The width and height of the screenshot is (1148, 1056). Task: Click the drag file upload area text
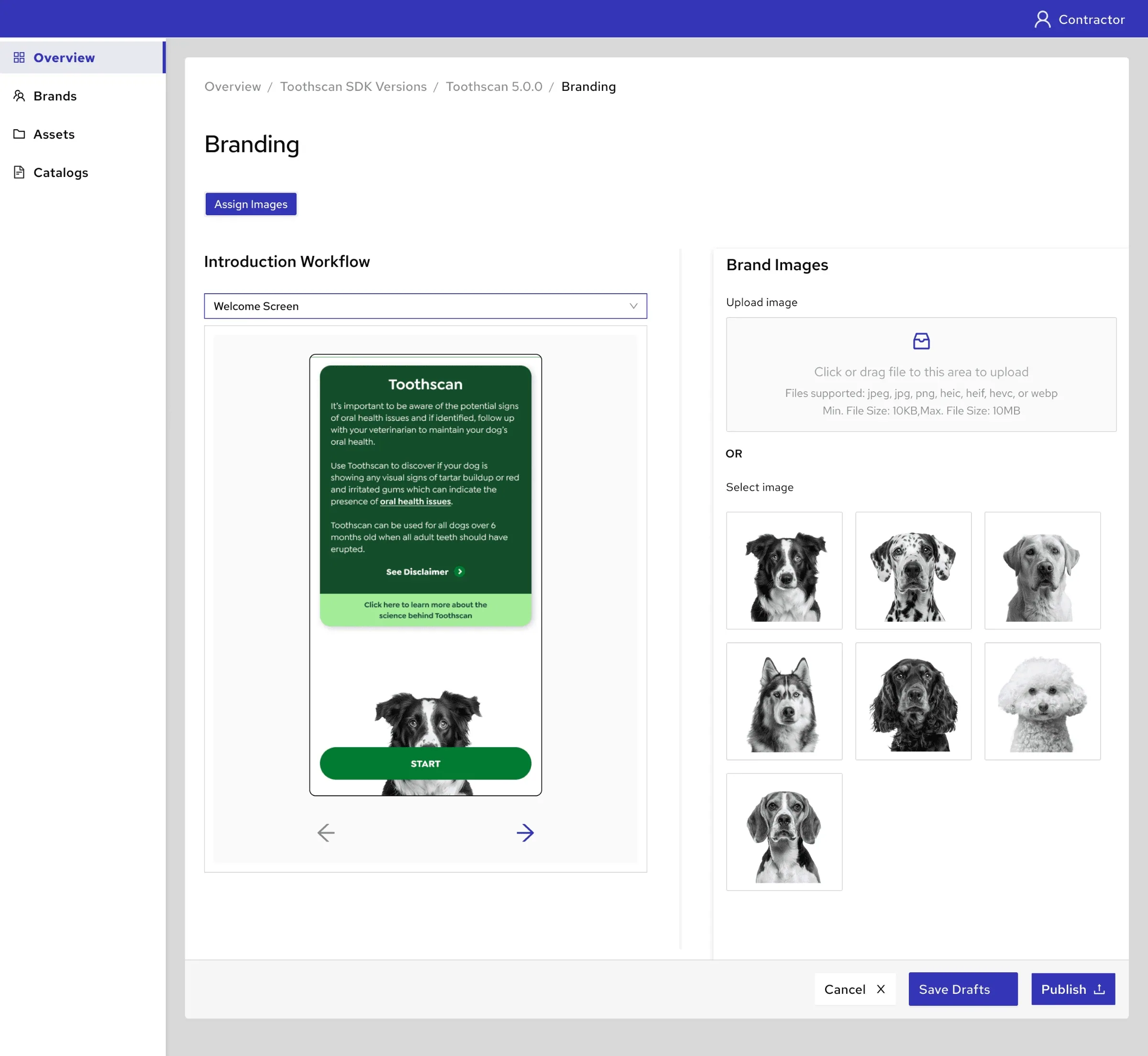(x=921, y=372)
